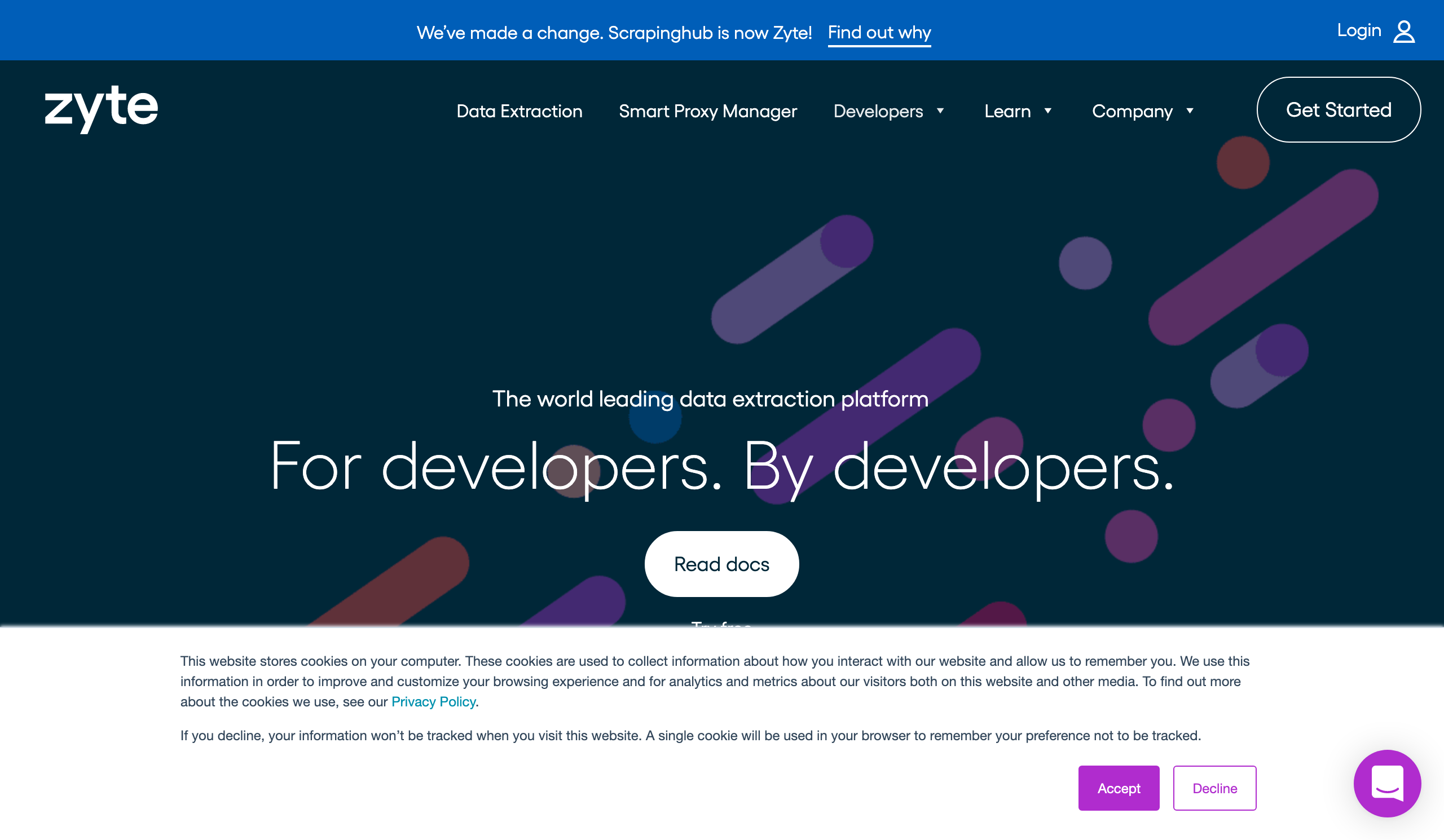The height and width of the screenshot is (840, 1444).
Task: Click the Read docs button
Action: pyautogui.click(x=721, y=564)
